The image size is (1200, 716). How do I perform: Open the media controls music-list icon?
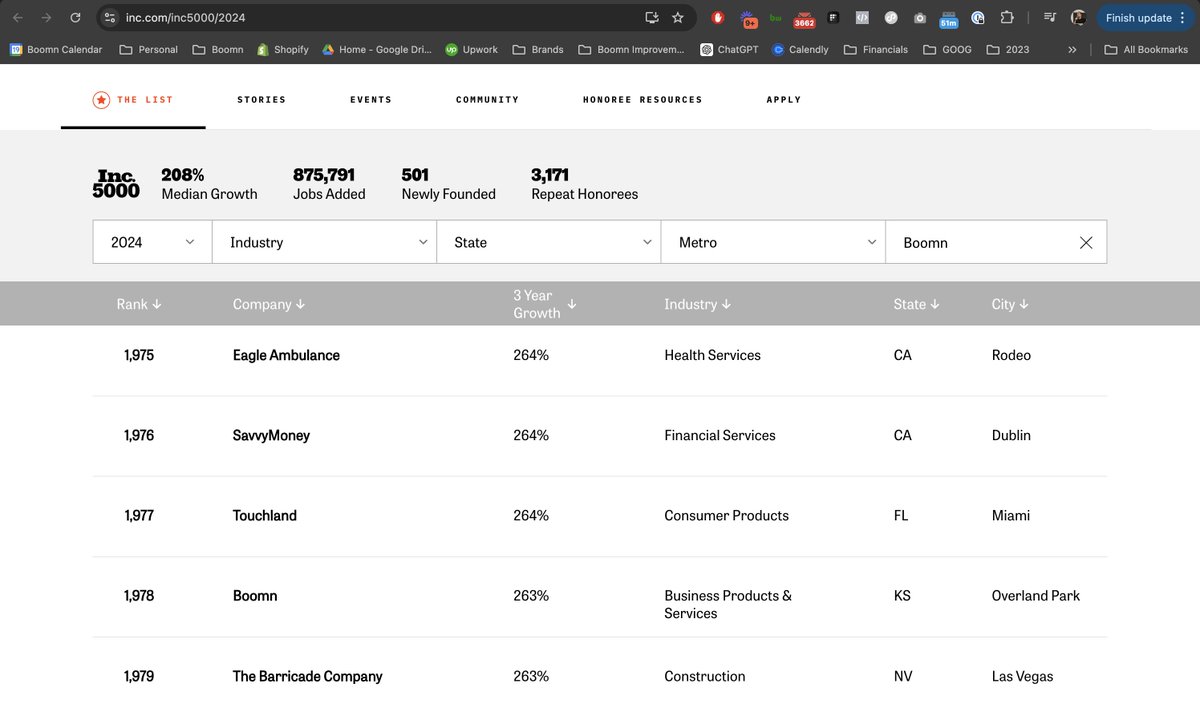(x=1050, y=18)
